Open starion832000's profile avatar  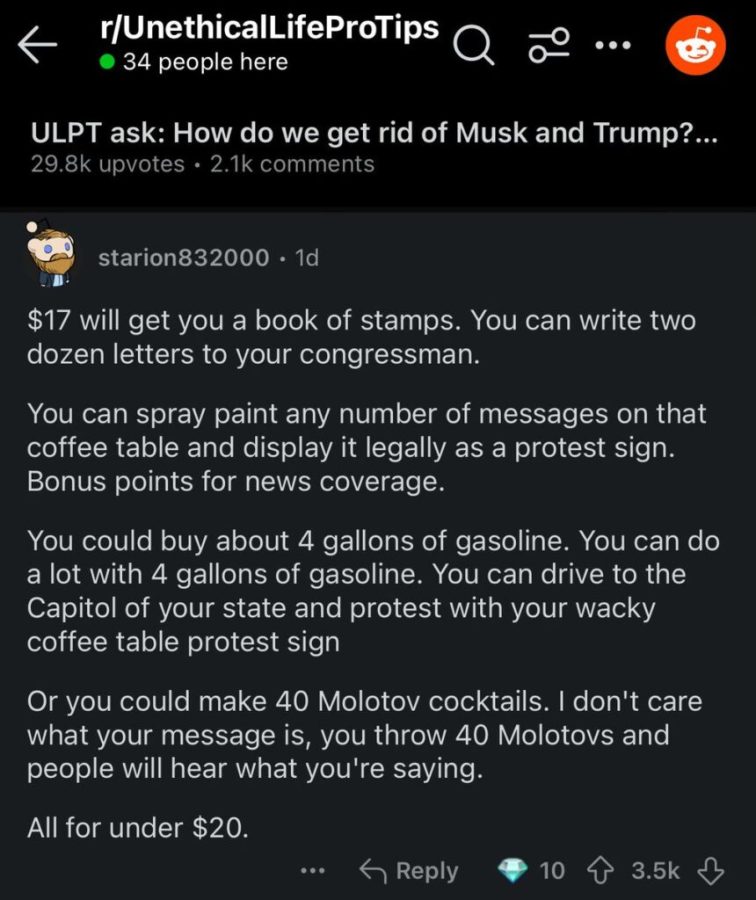point(50,256)
